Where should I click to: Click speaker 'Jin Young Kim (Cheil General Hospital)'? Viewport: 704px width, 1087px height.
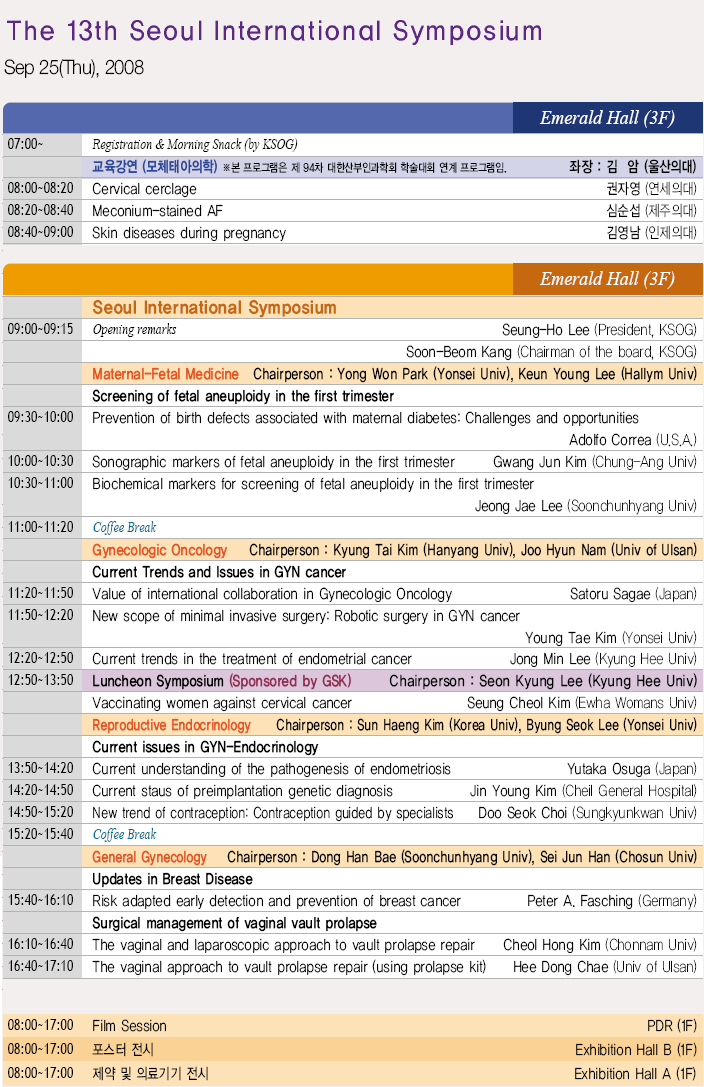click(x=583, y=792)
